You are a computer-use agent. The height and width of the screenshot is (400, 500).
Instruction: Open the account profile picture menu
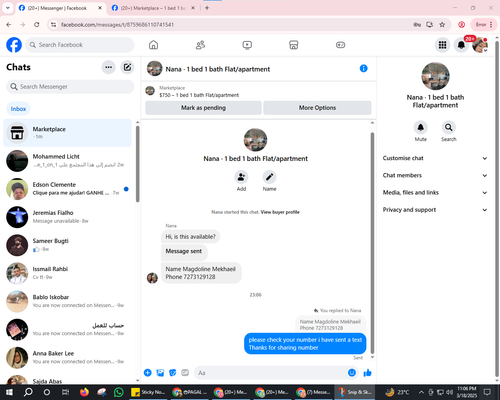480,45
